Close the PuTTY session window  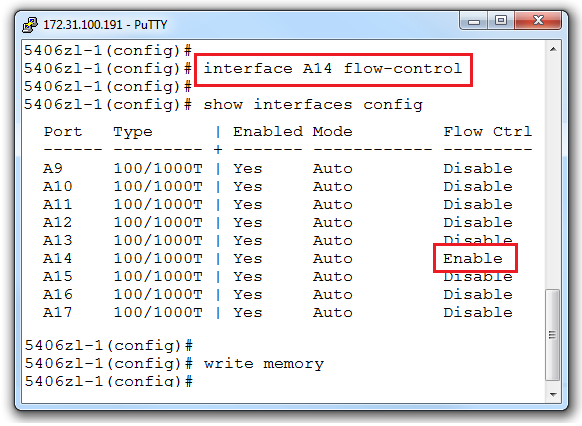click(x=537, y=20)
